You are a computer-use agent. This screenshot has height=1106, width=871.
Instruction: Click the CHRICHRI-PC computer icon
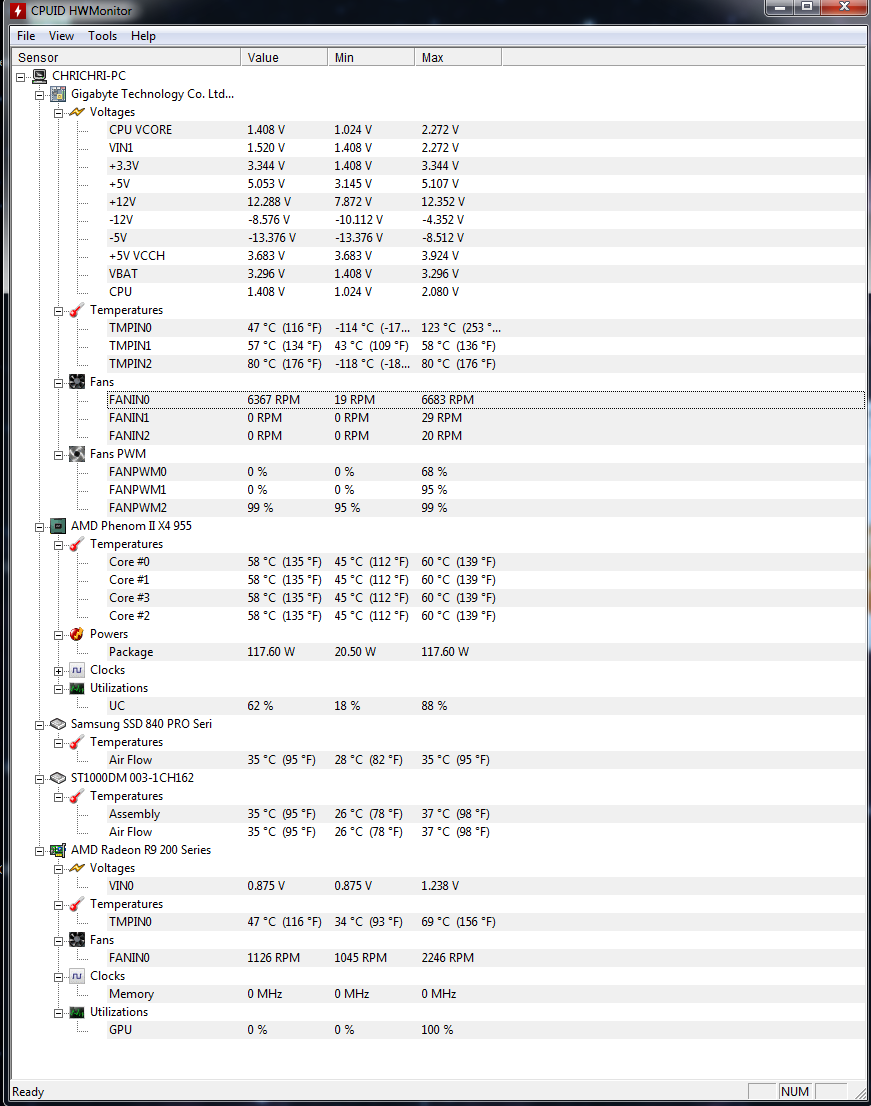40,75
